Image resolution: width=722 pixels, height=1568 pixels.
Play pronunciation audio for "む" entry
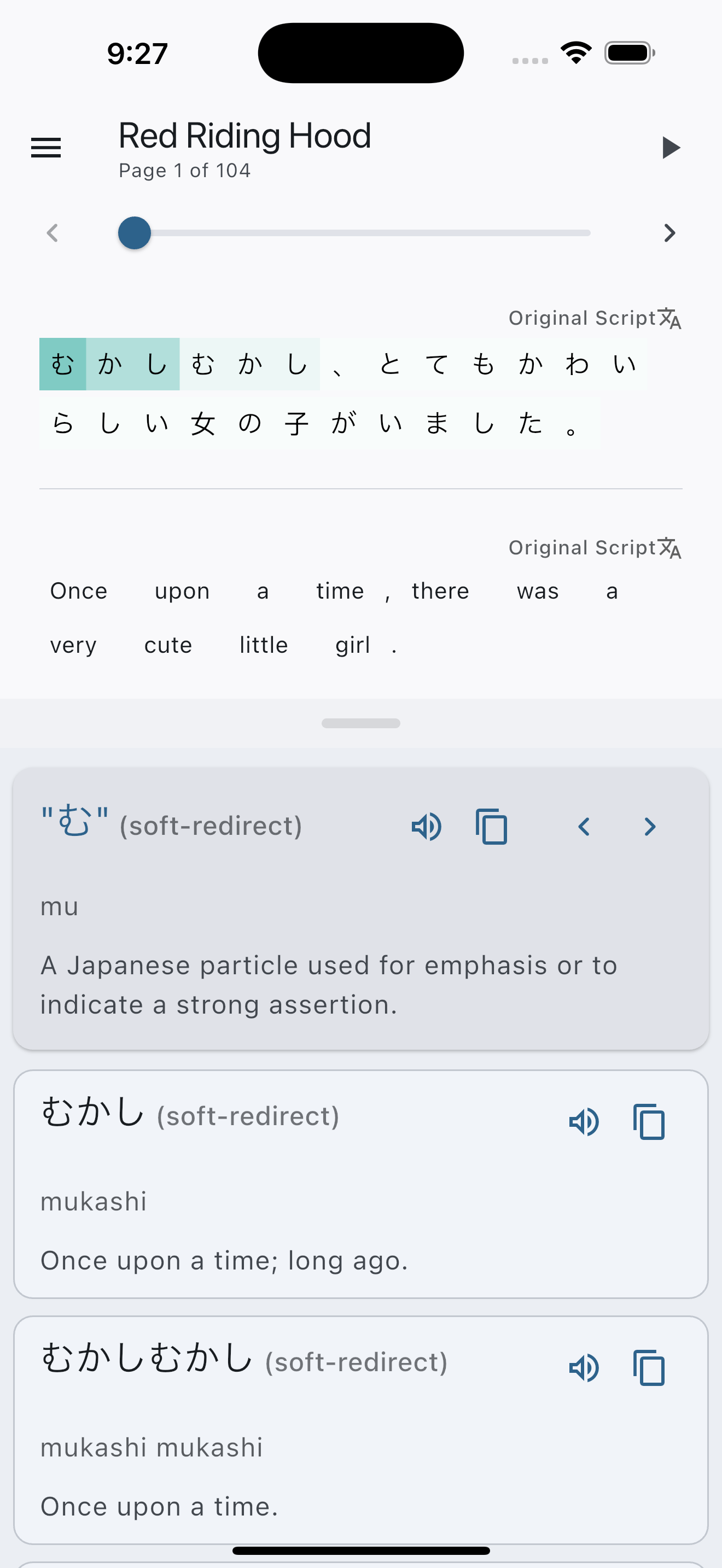[x=426, y=827]
